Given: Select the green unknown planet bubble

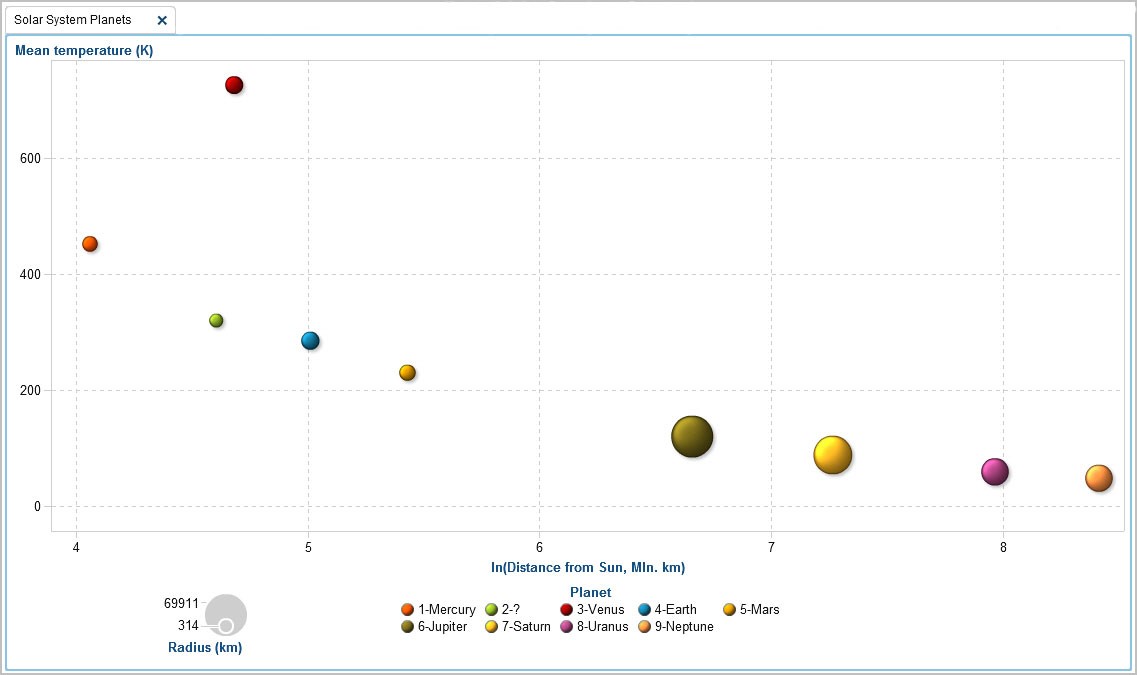Looking at the screenshot, I should point(216,321).
